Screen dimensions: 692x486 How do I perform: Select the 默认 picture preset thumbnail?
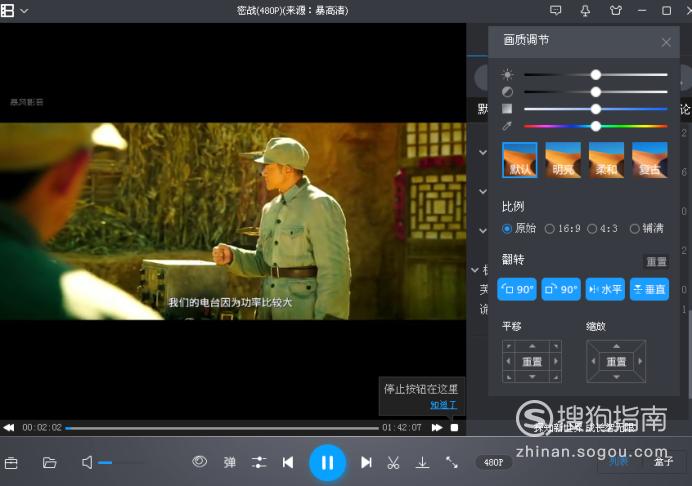[520, 160]
